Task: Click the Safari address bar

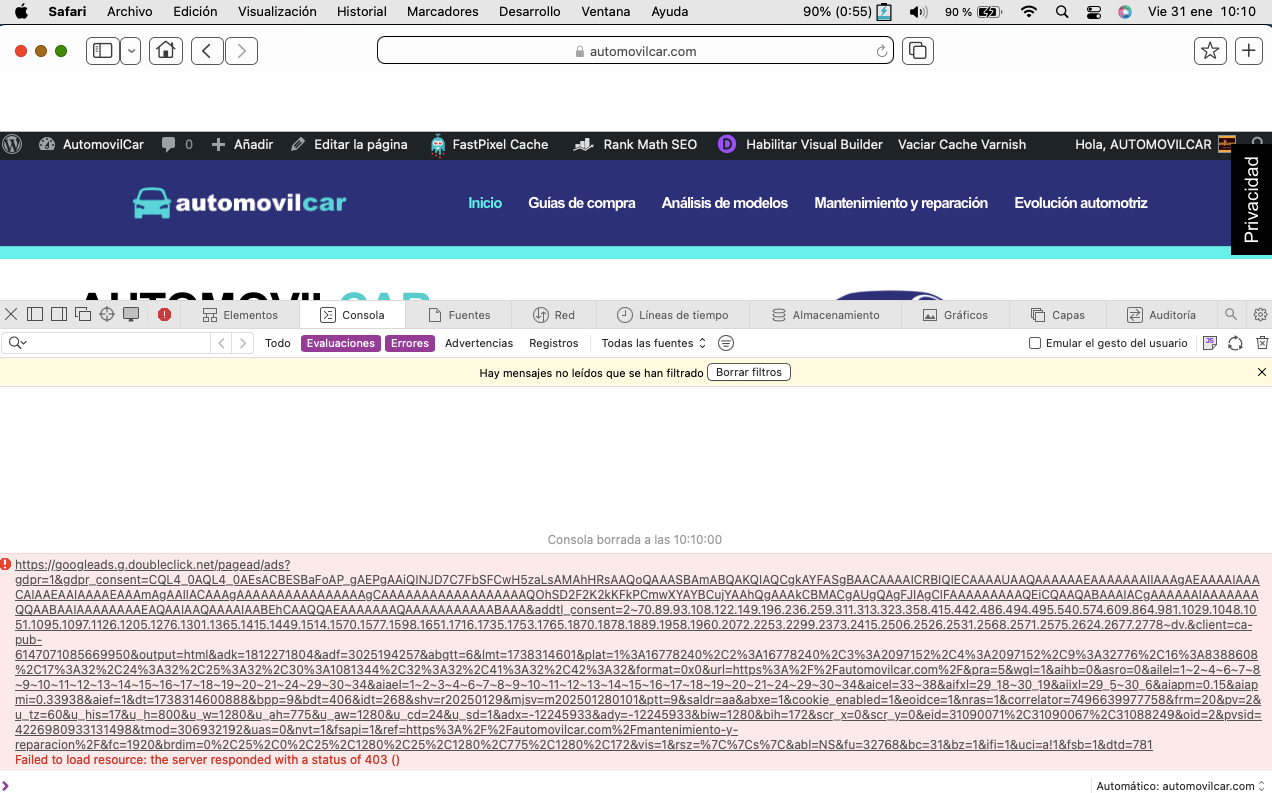Action: (x=635, y=51)
